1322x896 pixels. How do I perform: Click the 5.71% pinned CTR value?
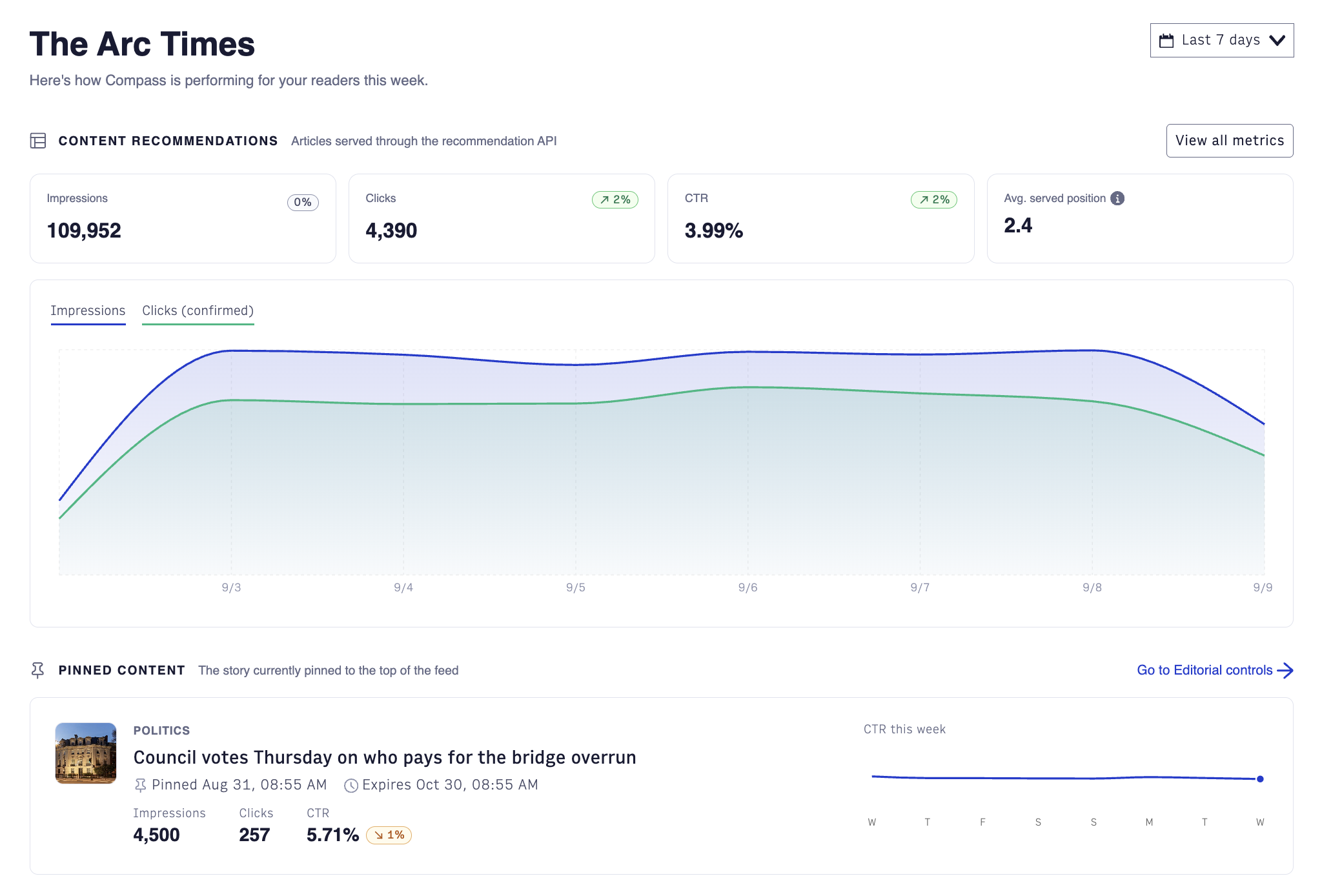[332, 835]
